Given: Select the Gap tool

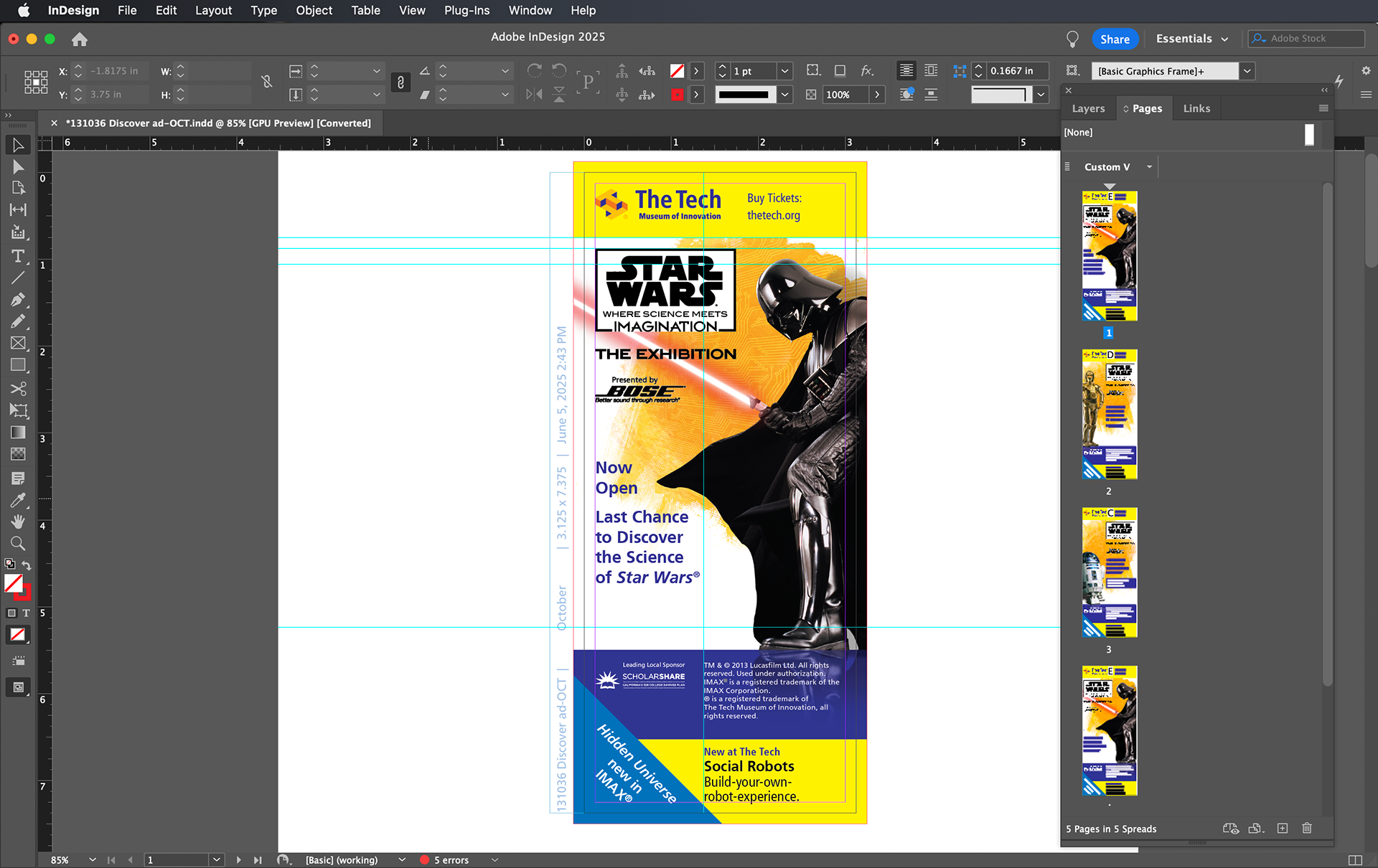Looking at the screenshot, I should (x=18, y=209).
